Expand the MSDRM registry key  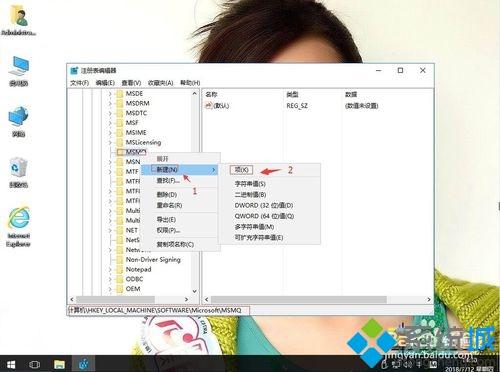[x=110, y=104]
